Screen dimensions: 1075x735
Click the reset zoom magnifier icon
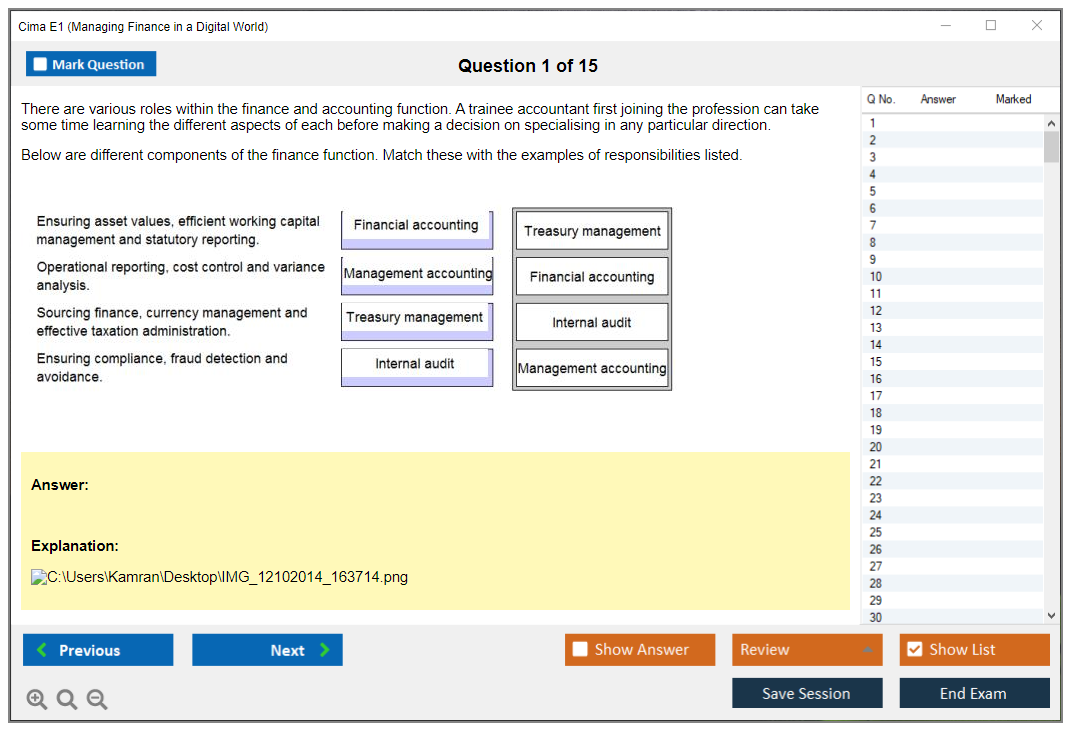pyautogui.click(x=67, y=700)
